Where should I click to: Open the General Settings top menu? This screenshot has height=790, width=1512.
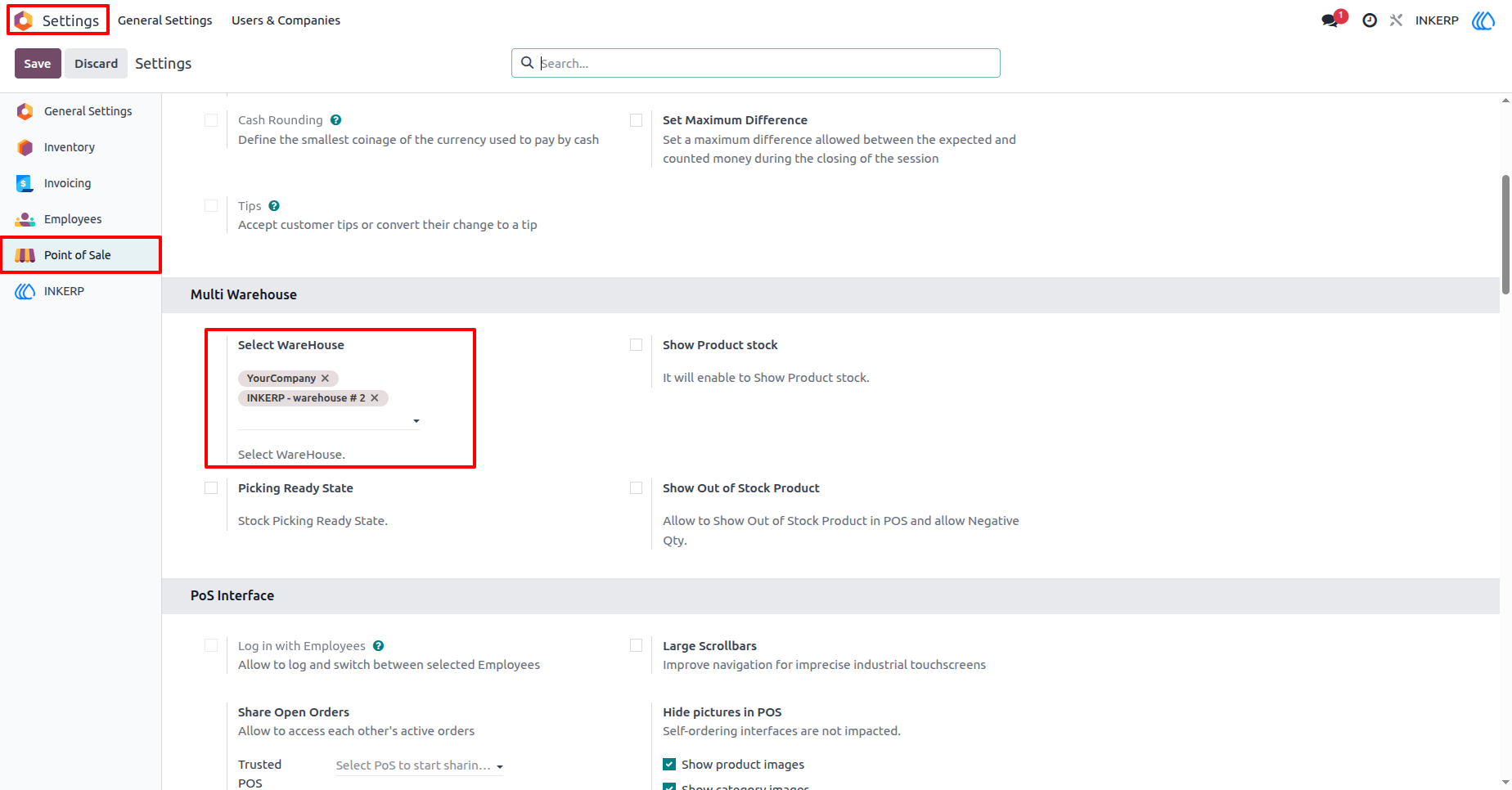click(165, 20)
